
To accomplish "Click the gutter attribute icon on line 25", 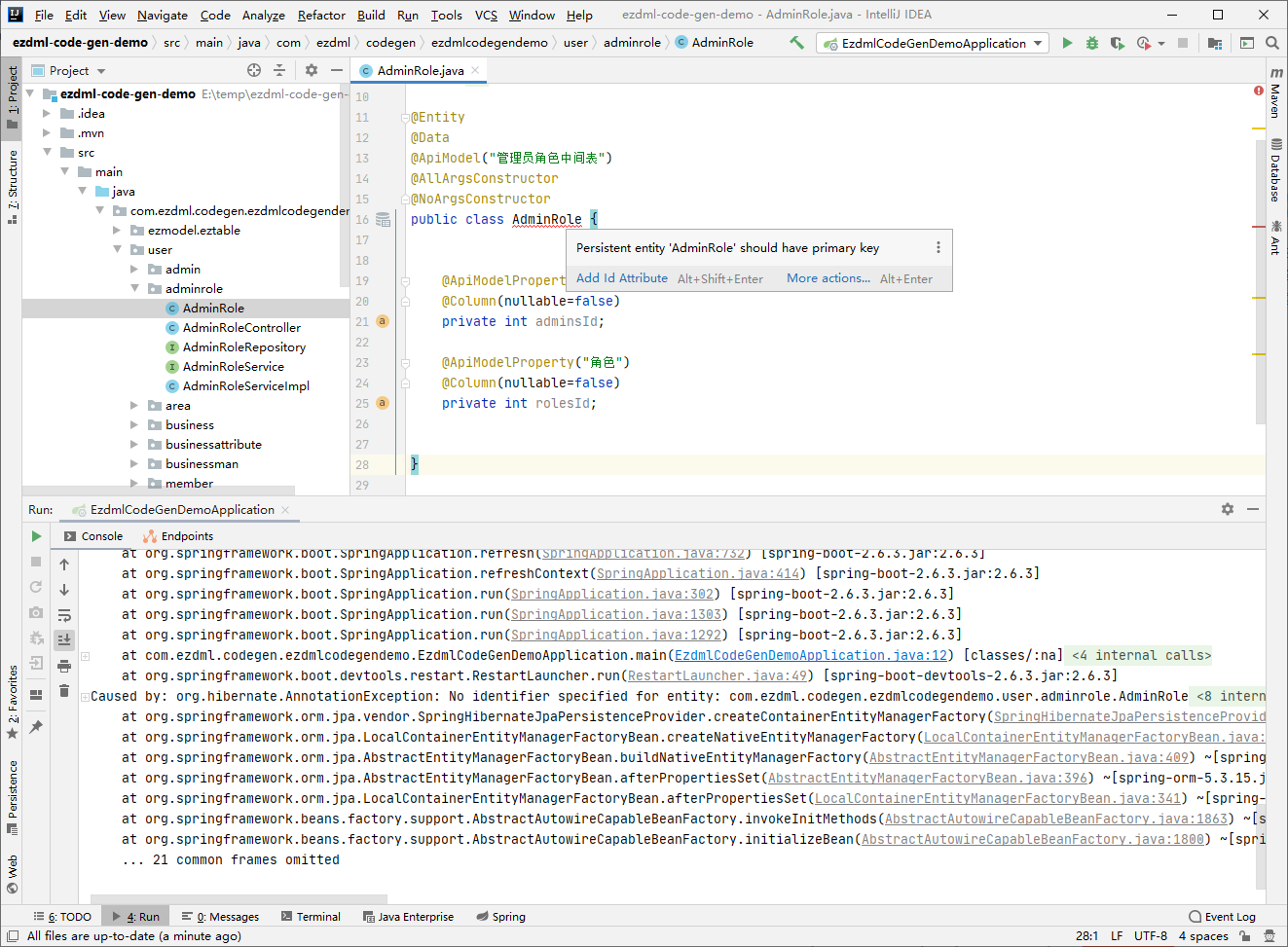I will 383,403.
